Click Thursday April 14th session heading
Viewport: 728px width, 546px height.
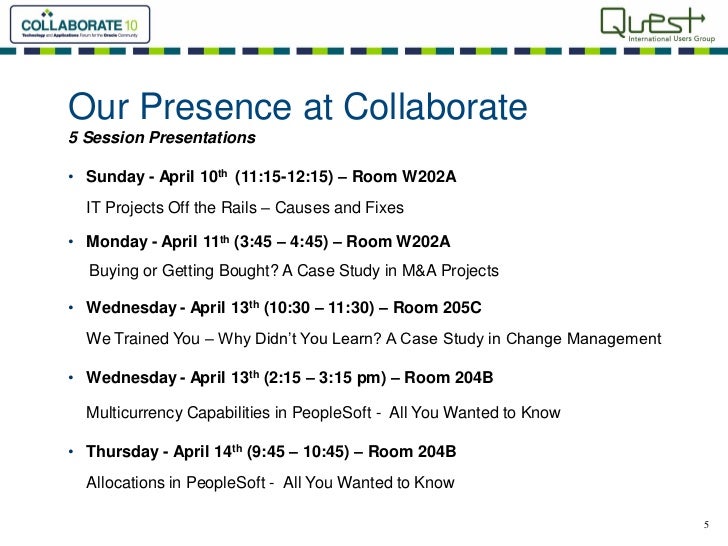[x=271, y=451]
